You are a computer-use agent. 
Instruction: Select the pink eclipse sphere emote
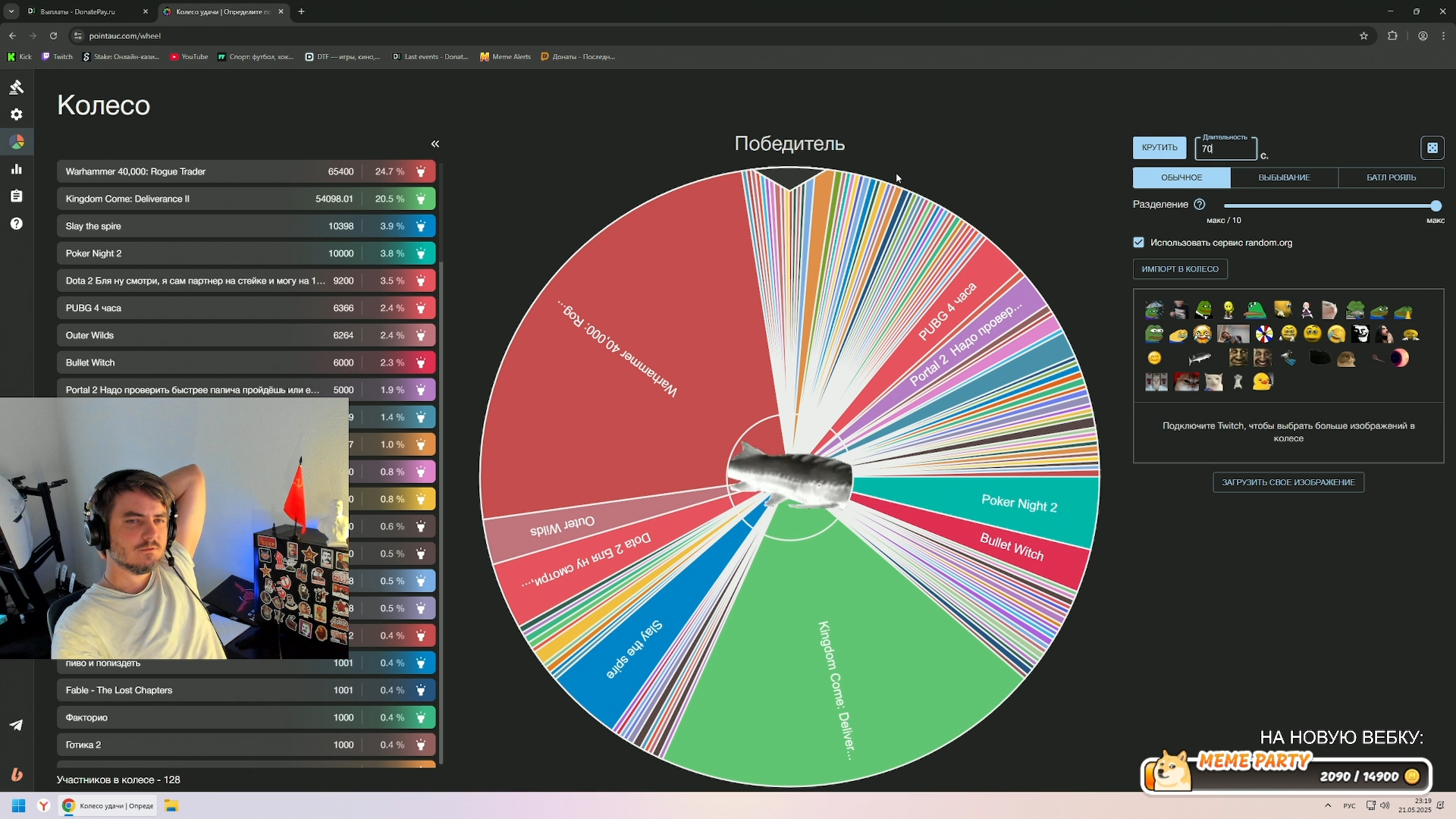[x=1399, y=358]
